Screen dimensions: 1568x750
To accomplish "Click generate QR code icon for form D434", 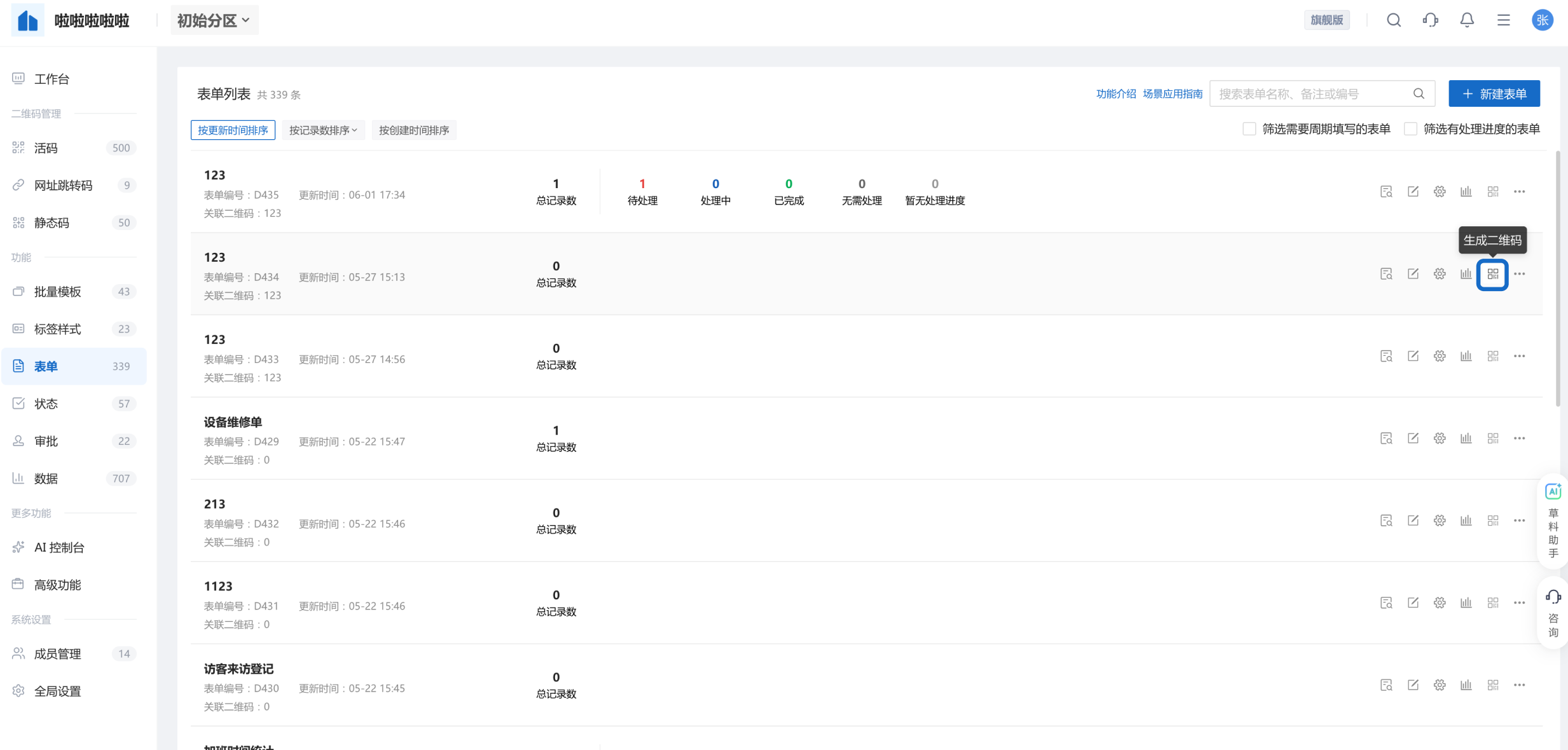I will pyautogui.click(x=1492, y=274).
